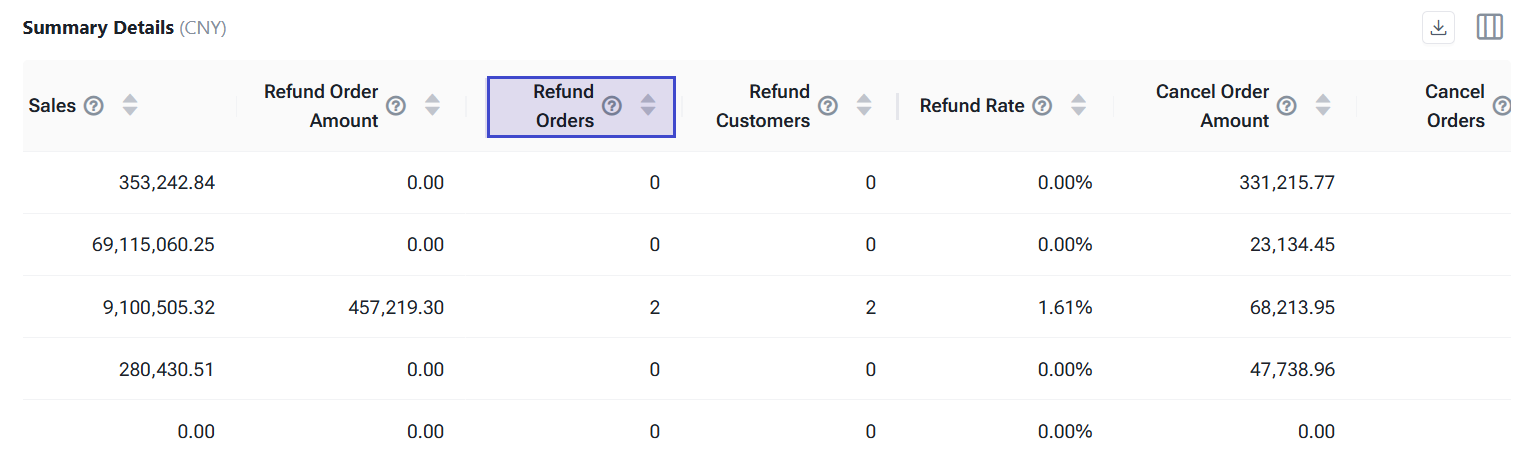Click the download export icon
This screenshot has height=461, width=1528.
click(1438, 28)
